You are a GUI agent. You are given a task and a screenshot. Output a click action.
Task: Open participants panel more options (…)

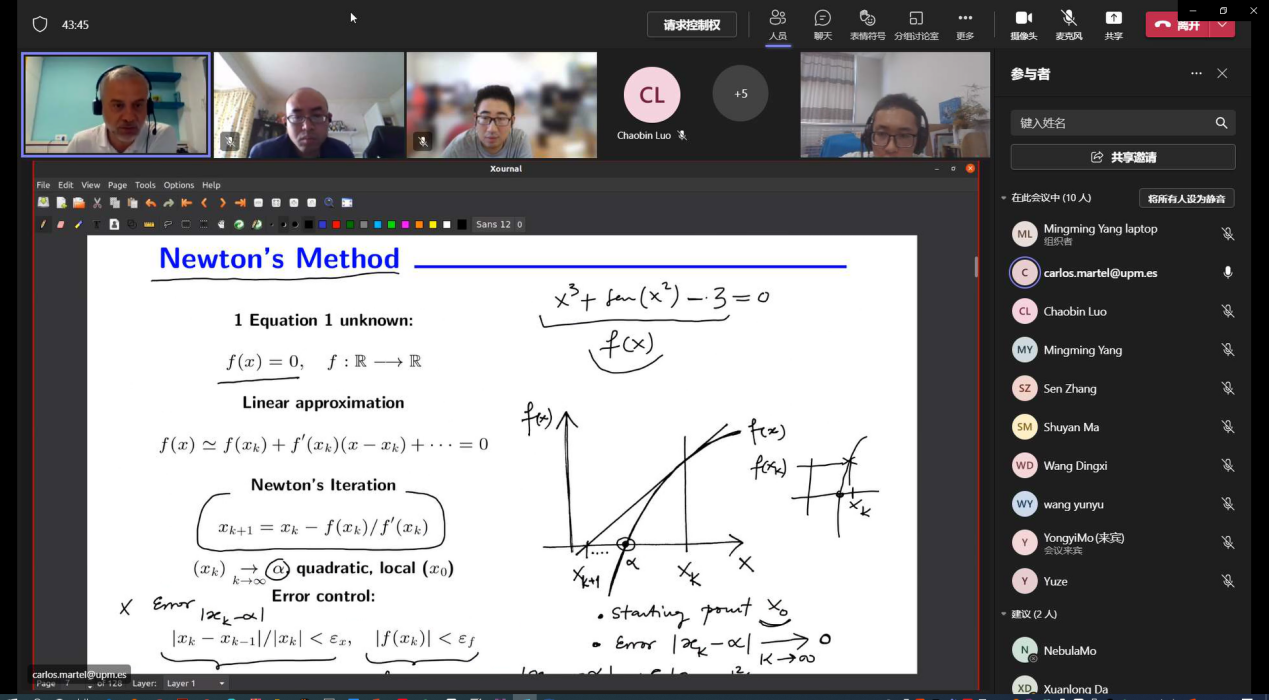1196,74
